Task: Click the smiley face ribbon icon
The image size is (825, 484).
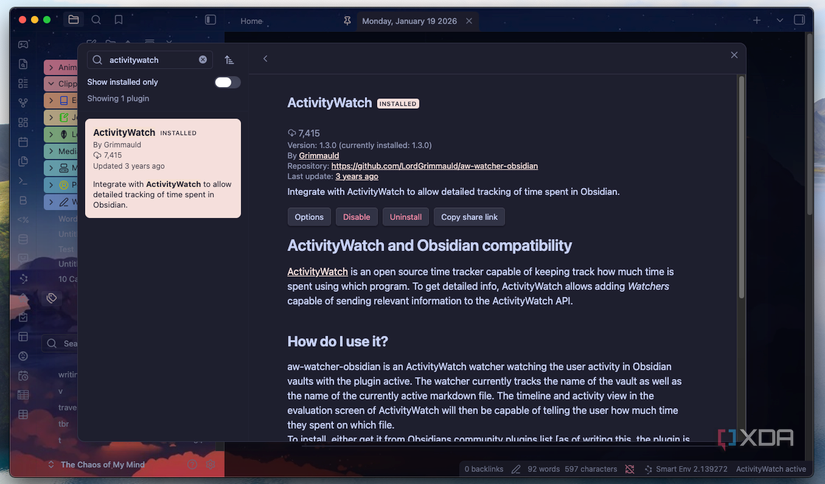Action: 23,356
